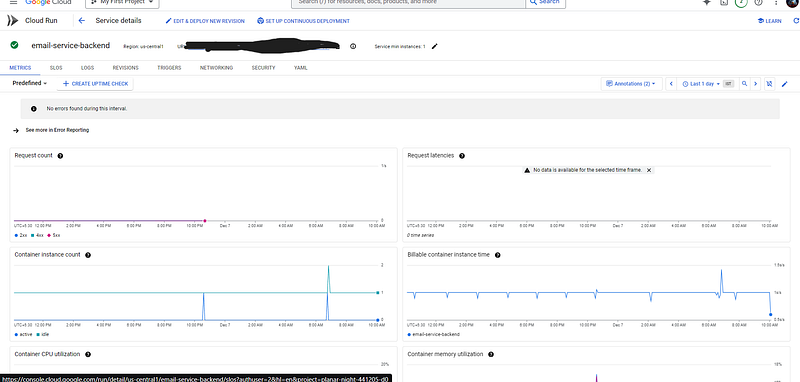This screenshot has height=382, width=800.
Task: Open the YAML tab
Action: [301, 68]
